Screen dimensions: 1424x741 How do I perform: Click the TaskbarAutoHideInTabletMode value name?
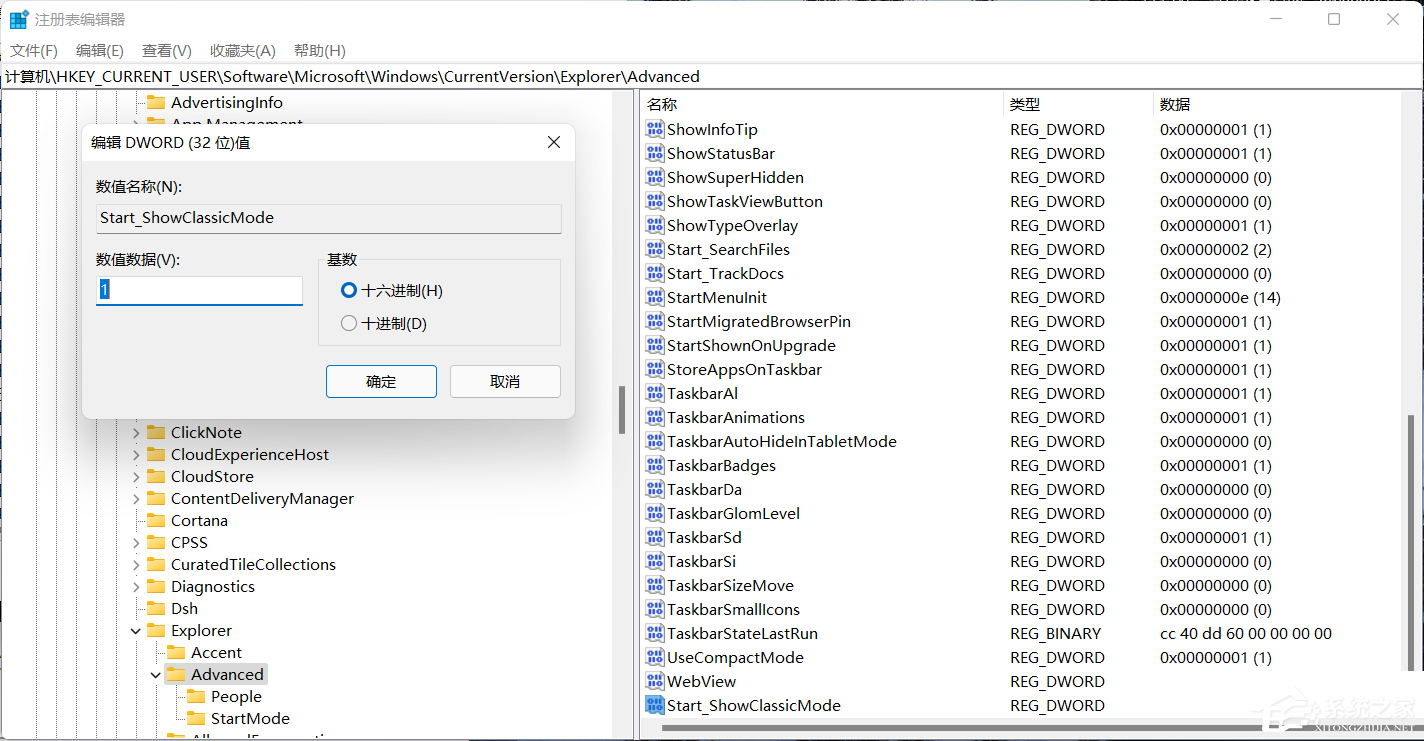(782, 441)
